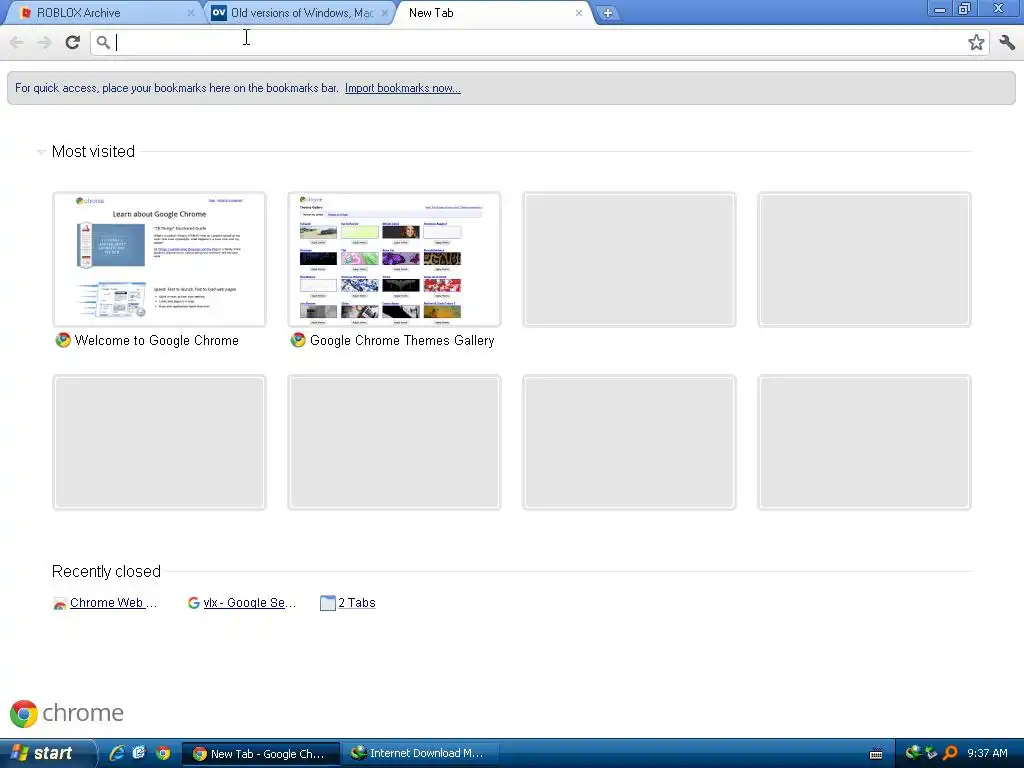Click the browser Forward arrow button

pyautogui.click(x=44, y=42)
